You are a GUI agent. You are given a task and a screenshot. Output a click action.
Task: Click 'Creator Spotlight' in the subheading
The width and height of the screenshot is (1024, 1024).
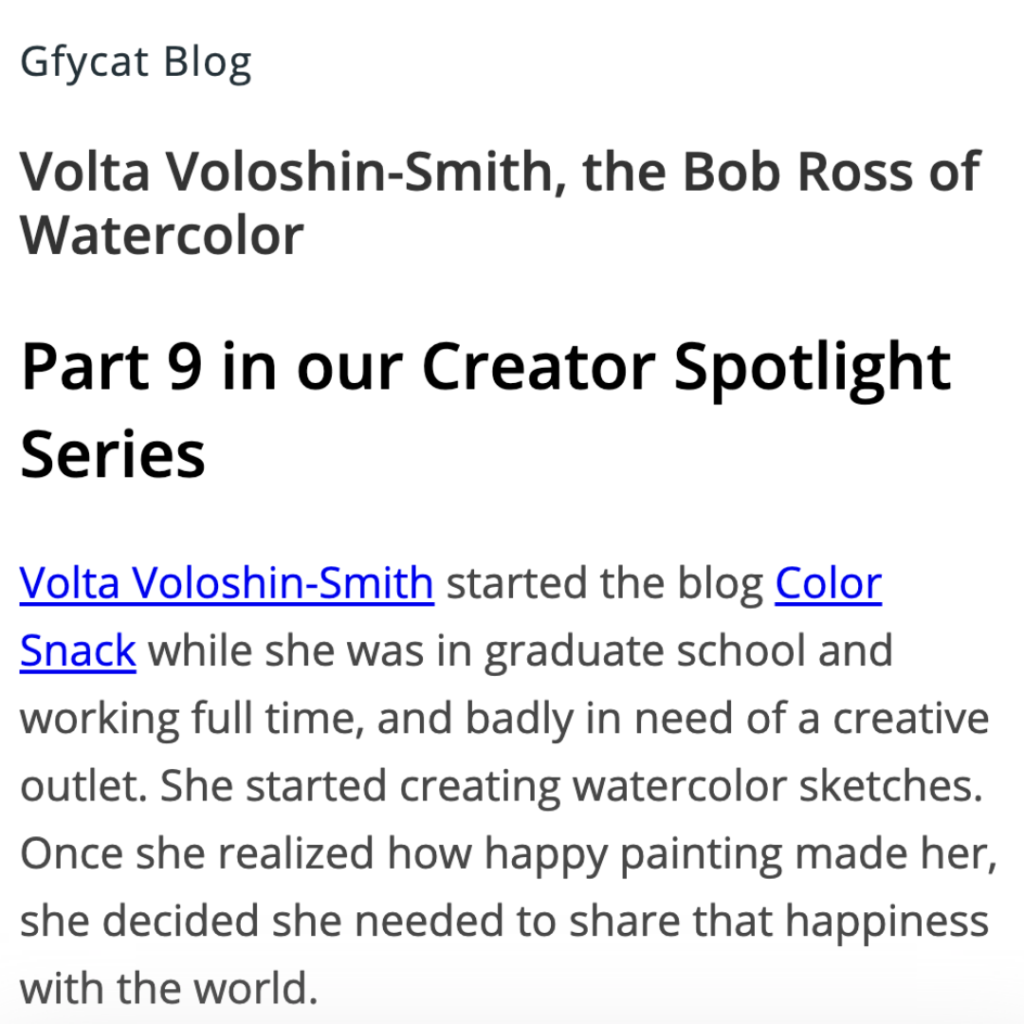click(686, 367)
